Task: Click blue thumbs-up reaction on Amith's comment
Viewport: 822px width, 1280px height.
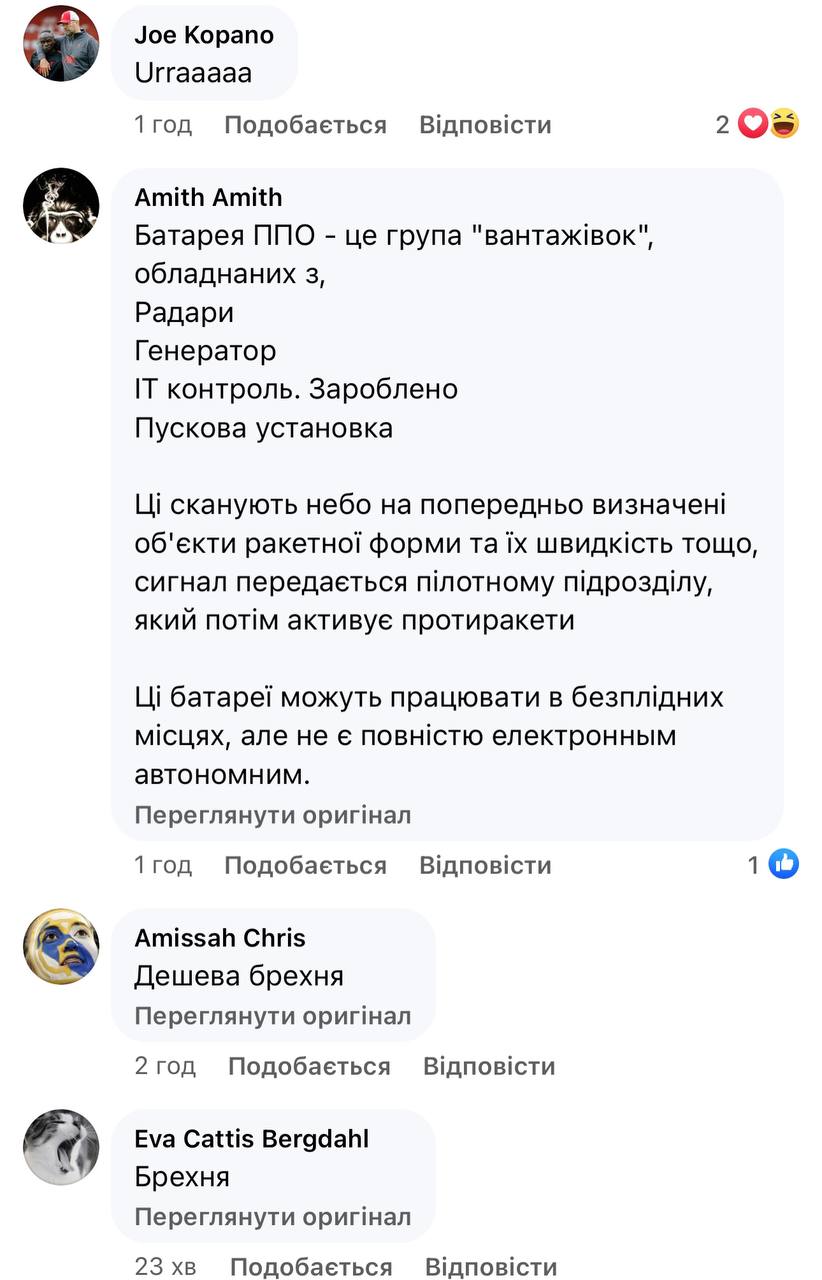Action: [x=784, y=864]
